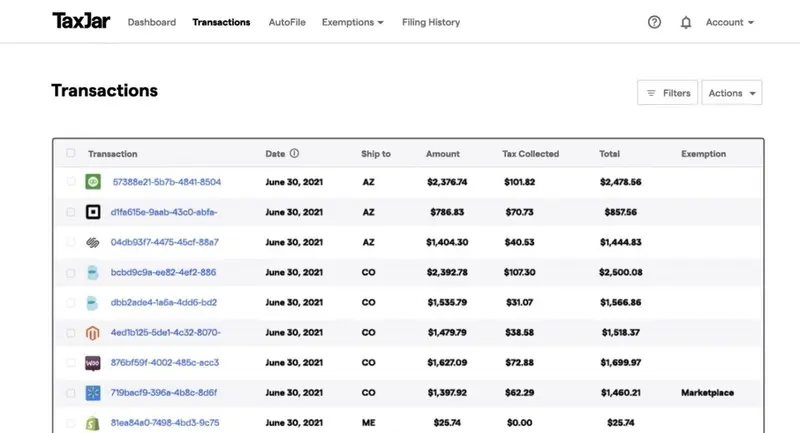Open the notifications bell
800x433 pixels.
coord(686,22)
